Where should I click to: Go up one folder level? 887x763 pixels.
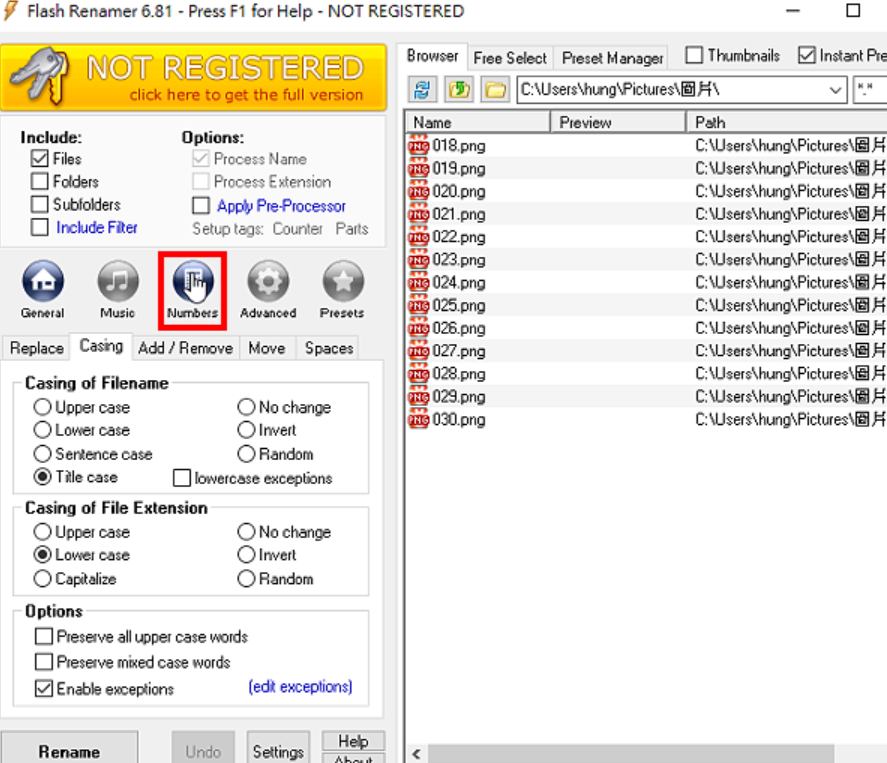click(459, 89)
